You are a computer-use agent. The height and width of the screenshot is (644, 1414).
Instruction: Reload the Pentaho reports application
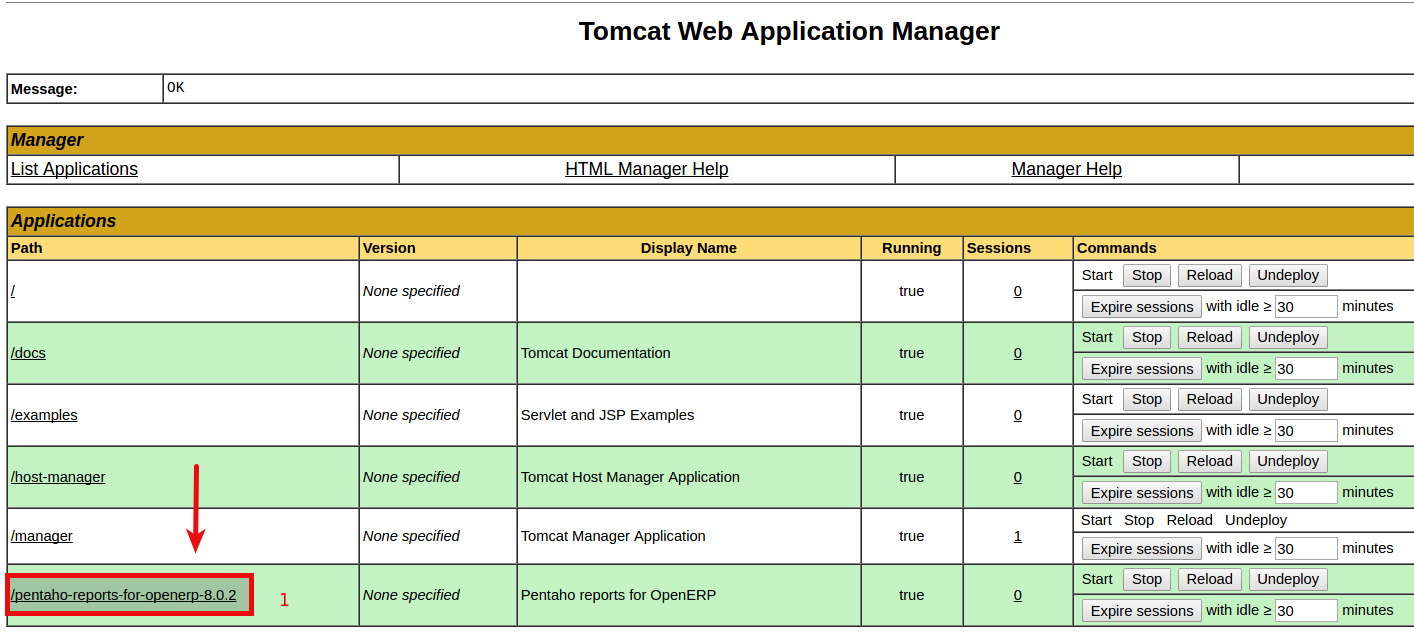[x=1210, y=579]
